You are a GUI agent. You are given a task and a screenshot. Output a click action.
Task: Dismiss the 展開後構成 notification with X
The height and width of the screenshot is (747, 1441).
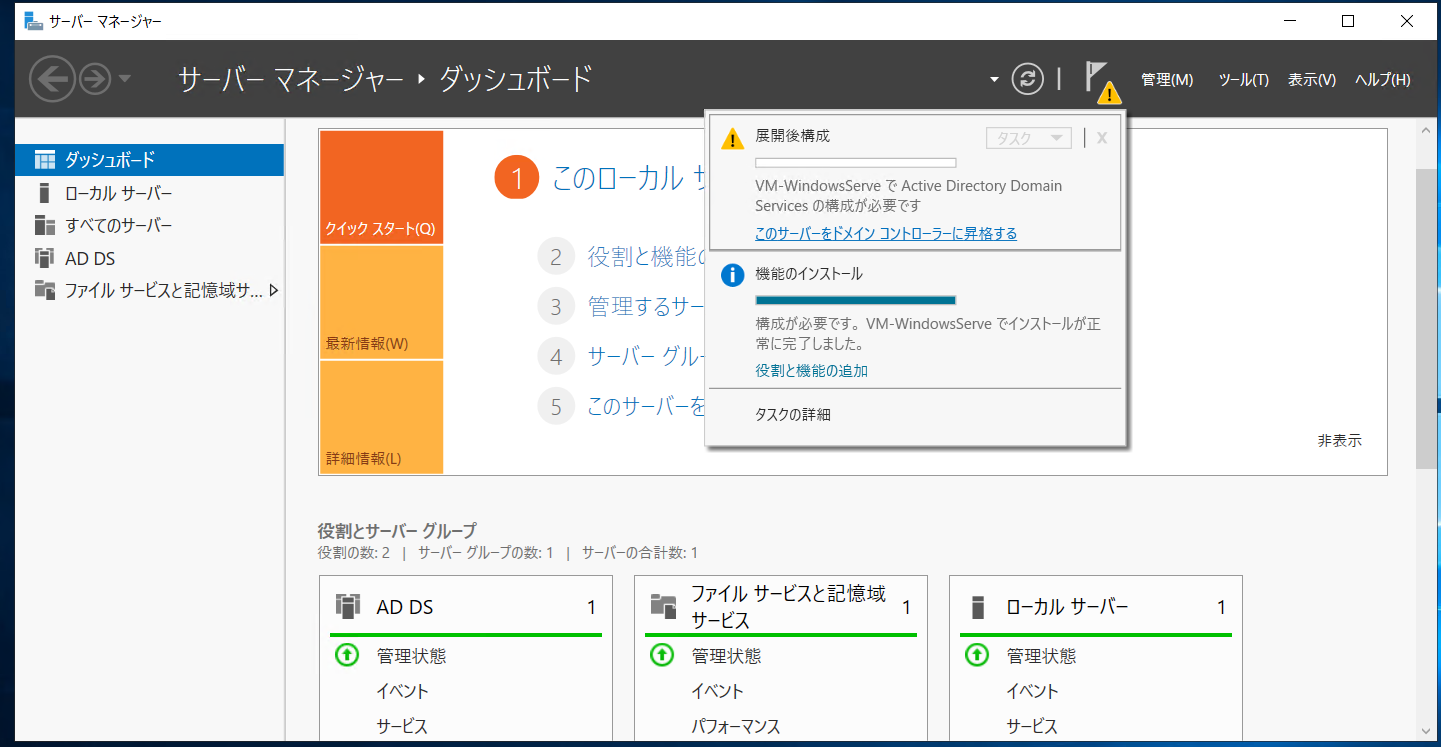click(x=1102, y=138)
